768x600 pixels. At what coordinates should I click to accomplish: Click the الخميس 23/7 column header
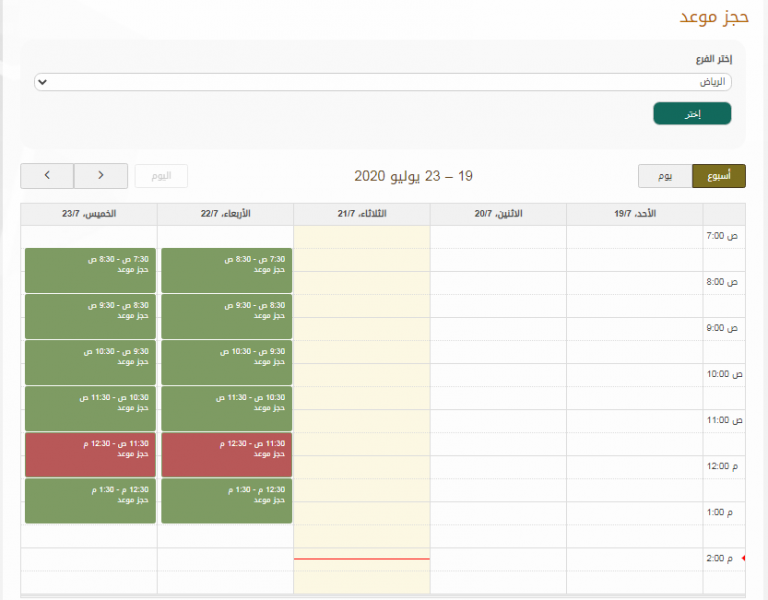(89, 214)
